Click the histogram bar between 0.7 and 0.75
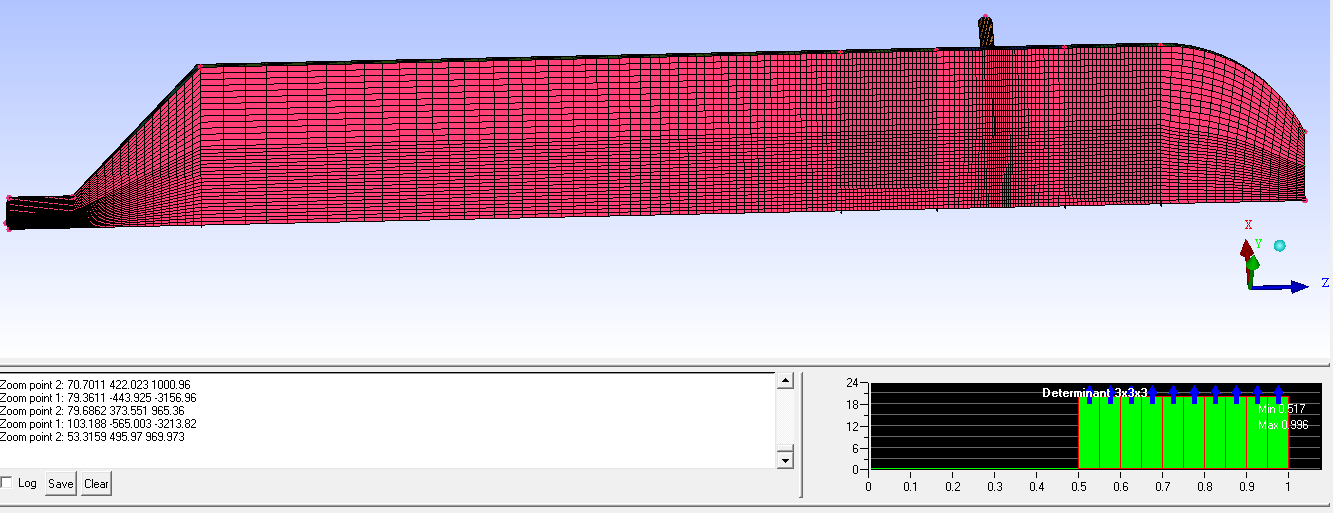This screenshot has width=1333, height=513. 1172,435
